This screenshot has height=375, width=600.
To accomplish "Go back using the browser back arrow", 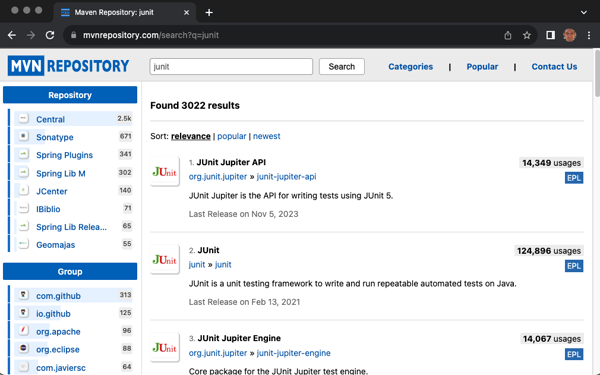I will pos(12,35).
